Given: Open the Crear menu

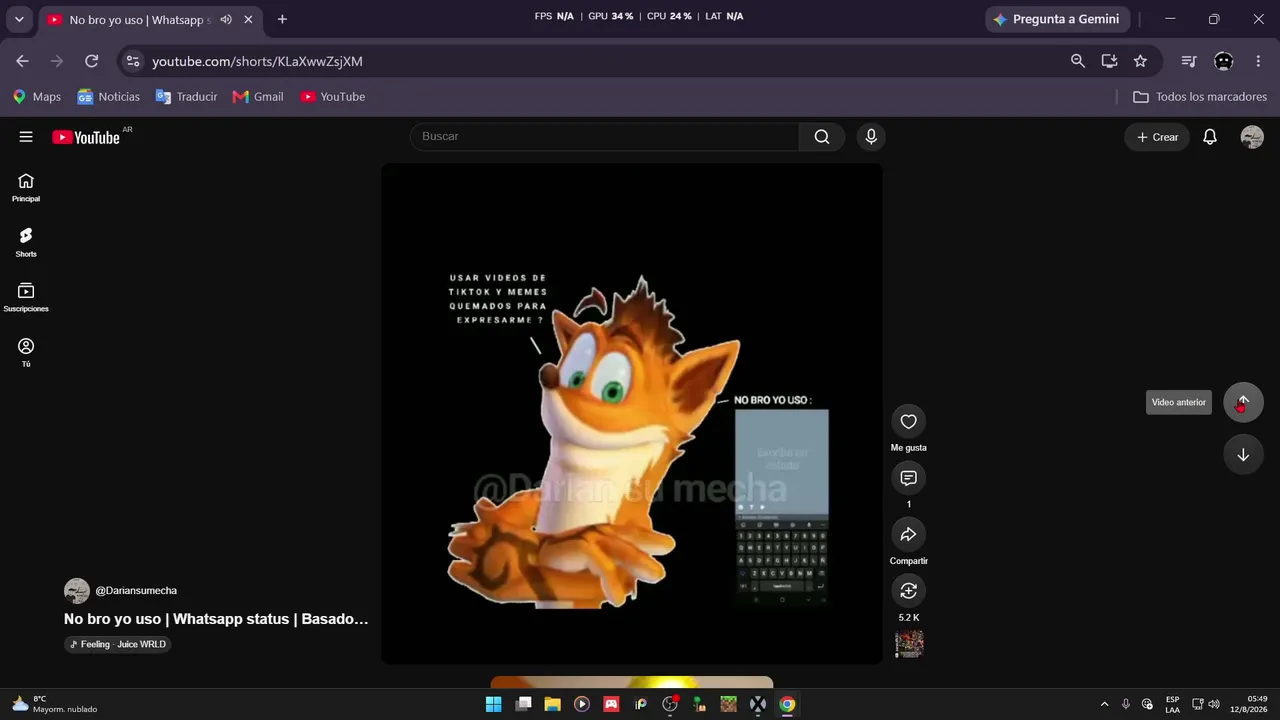Looking at the screenshot, I should tap(1157, 137).
